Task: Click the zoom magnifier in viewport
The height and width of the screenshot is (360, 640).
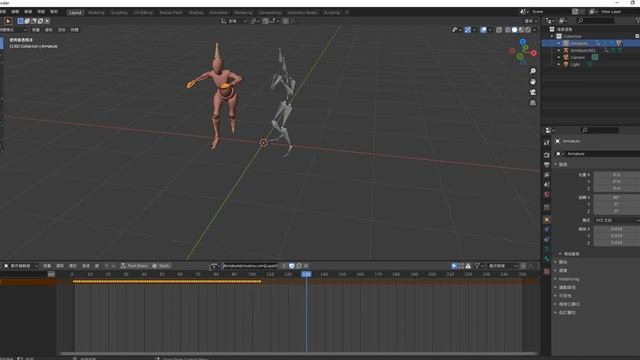Action: (x=533, y=71)
